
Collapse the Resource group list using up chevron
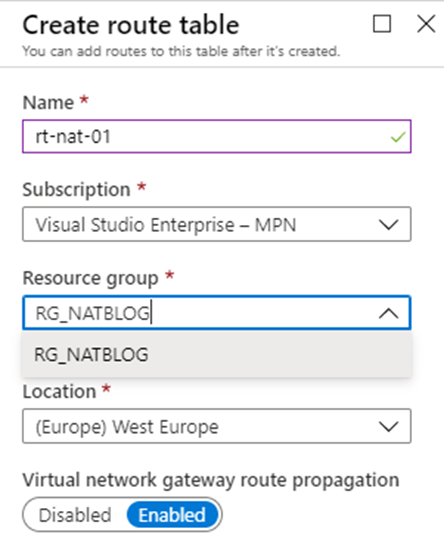pos(388,313)
